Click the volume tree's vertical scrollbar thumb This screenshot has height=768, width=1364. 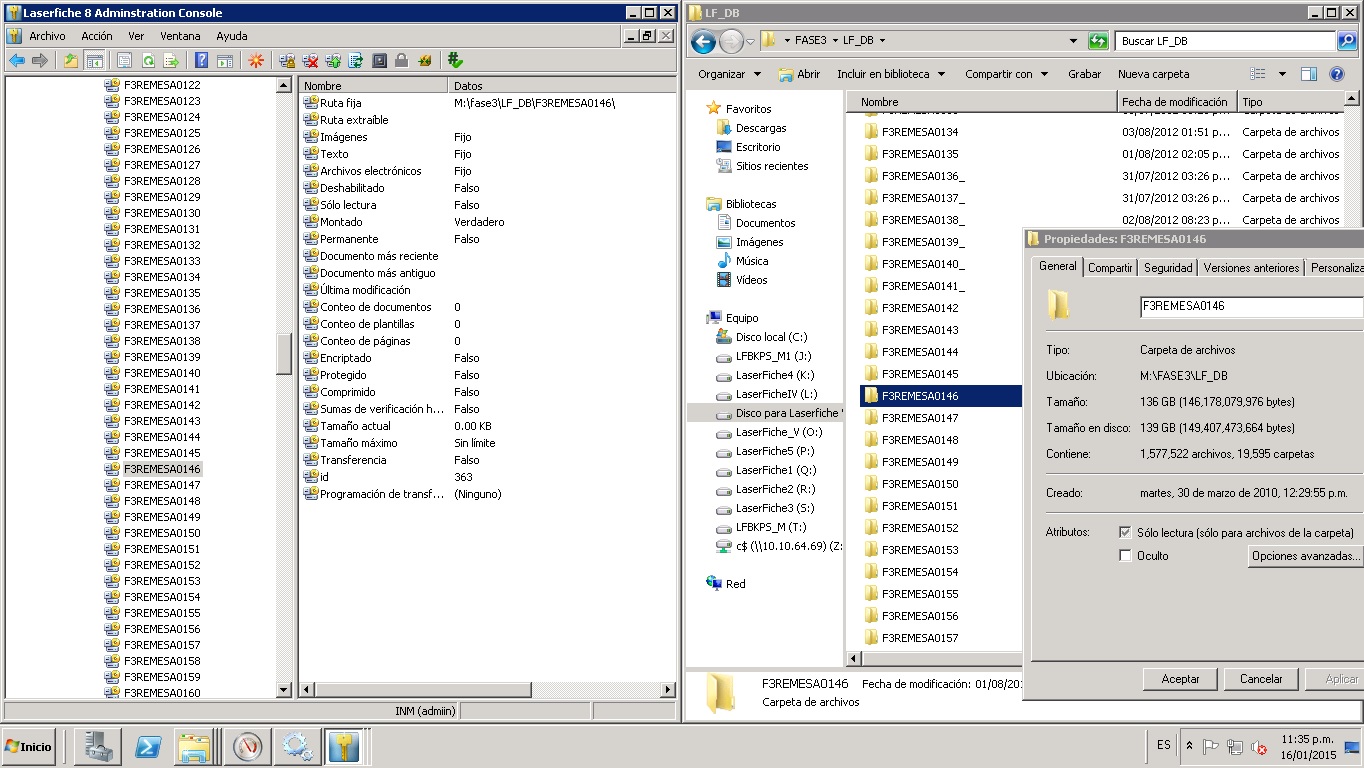[x=284, y=352]
